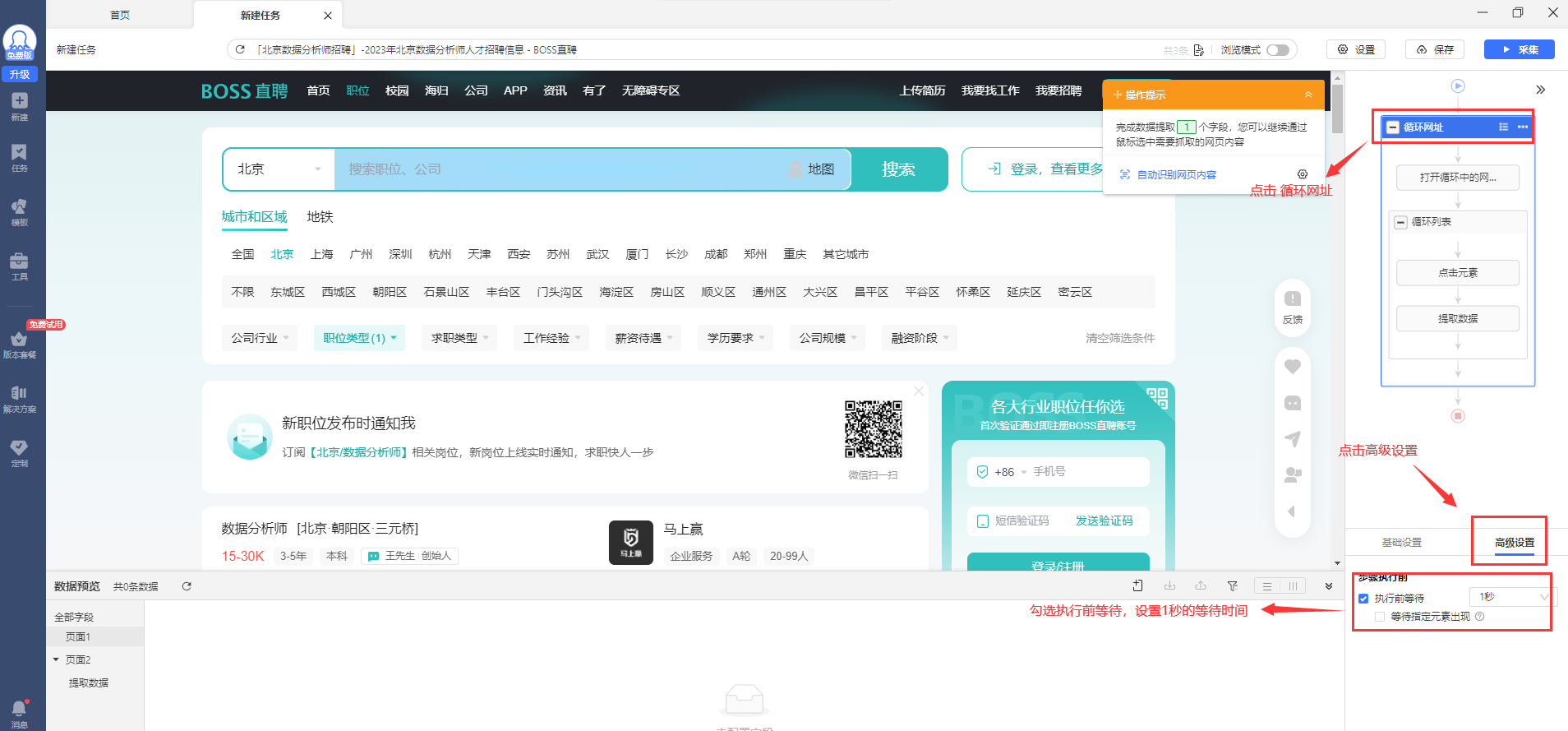This screenshot has width=1568, height=731.
Task: Switch to the 地铁 filter tab
Action: 320,217
